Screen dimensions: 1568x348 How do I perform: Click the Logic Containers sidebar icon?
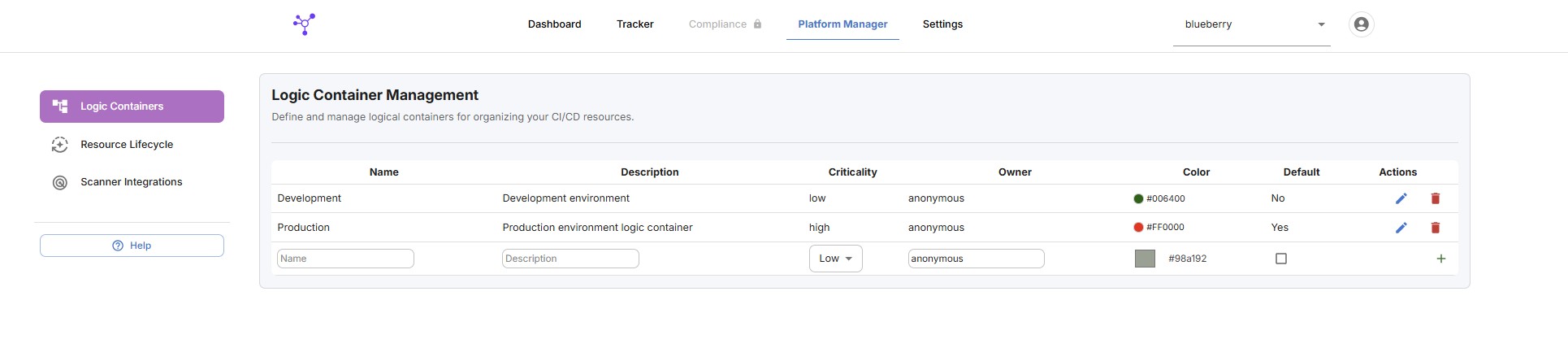pos(60,107)
